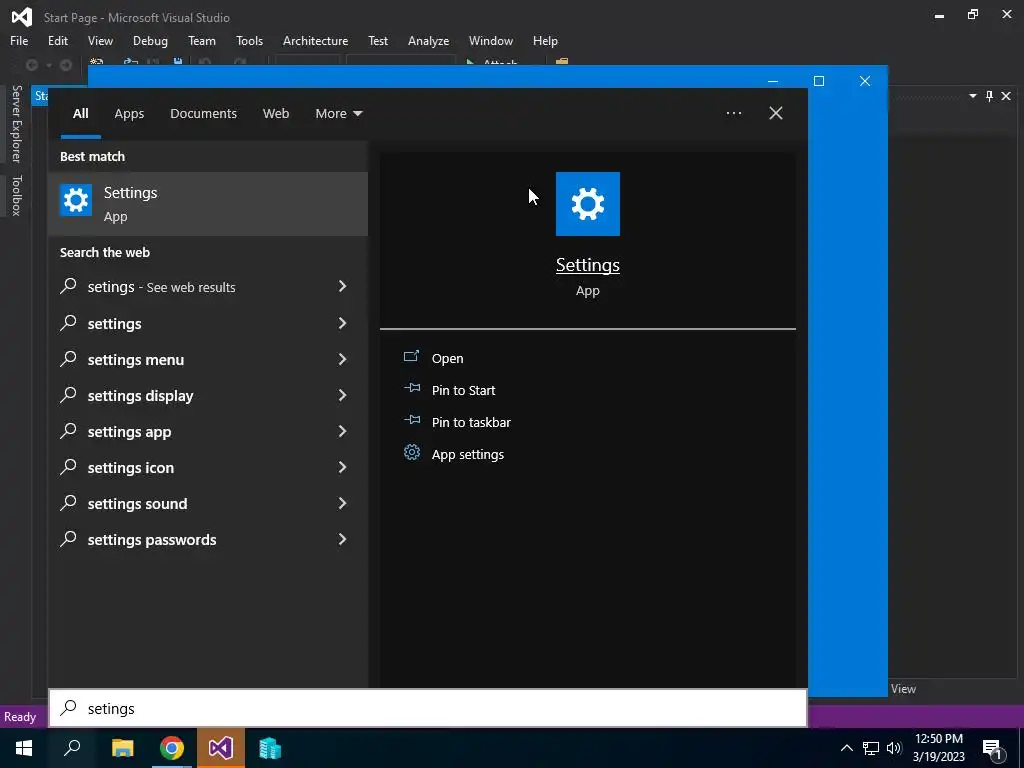Open the Test menu in Visual Studio
The image size is (1024, 768).
coord(377,40)
